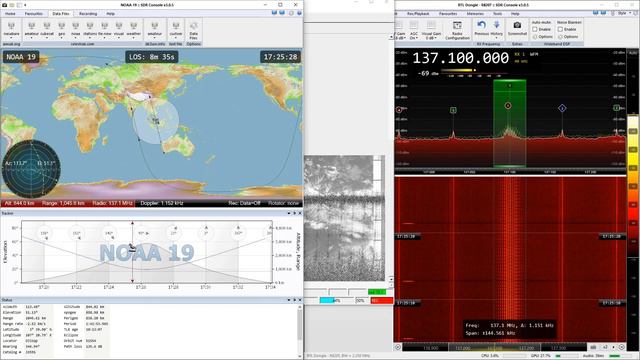640x360 pixels.
Task: Click LOS 8m 35s label on map
Action: point(152,57)
